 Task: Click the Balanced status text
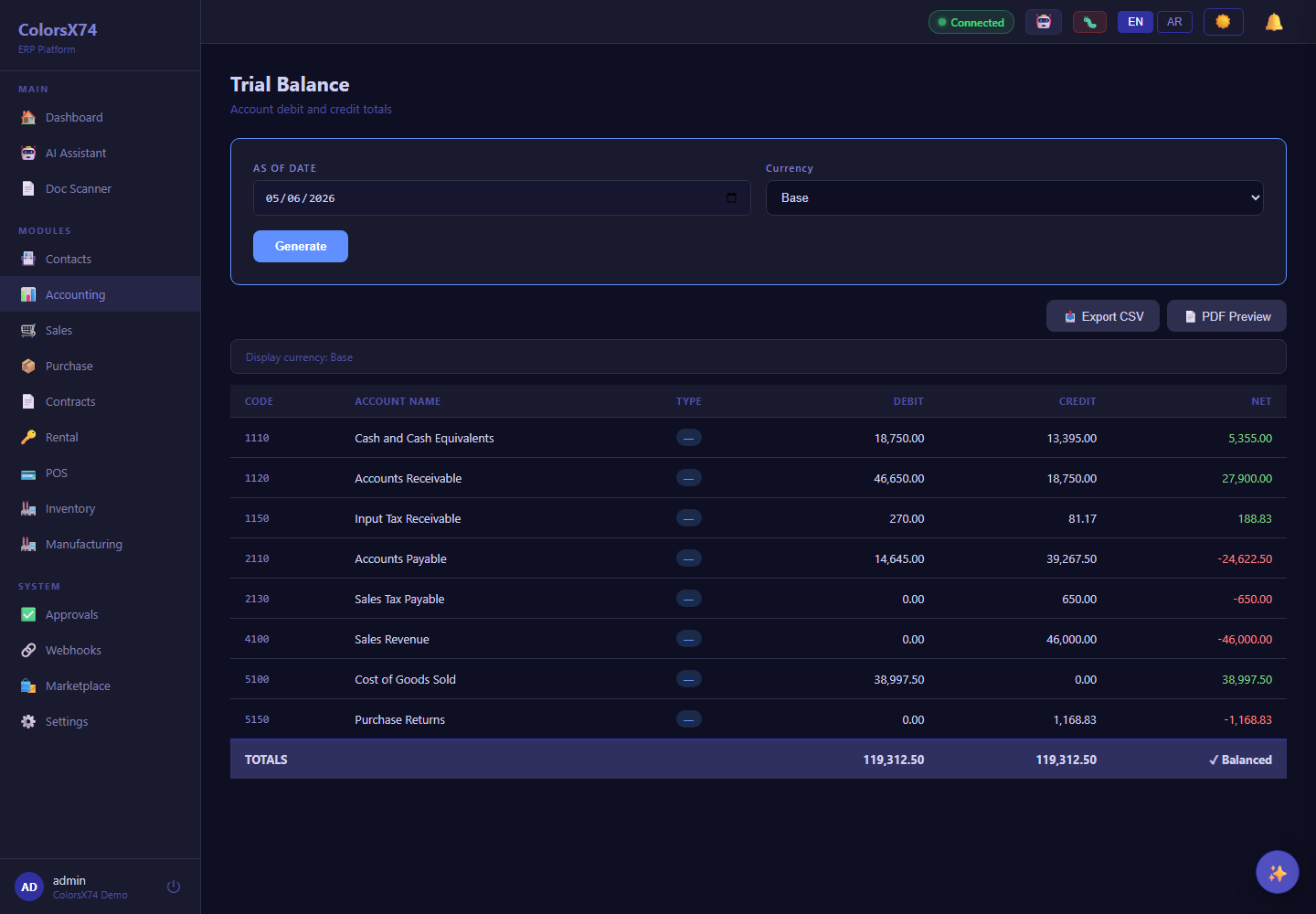(1240, 760)
